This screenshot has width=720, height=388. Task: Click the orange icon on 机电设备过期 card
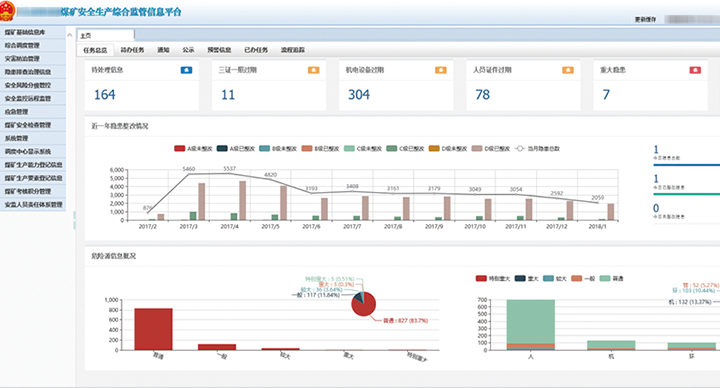point(441,70)
